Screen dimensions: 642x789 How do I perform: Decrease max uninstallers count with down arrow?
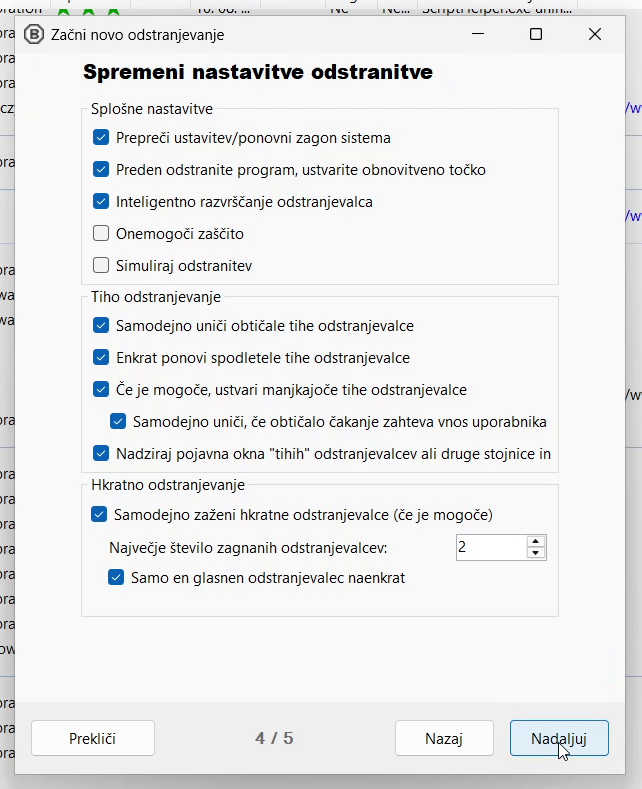536,553
